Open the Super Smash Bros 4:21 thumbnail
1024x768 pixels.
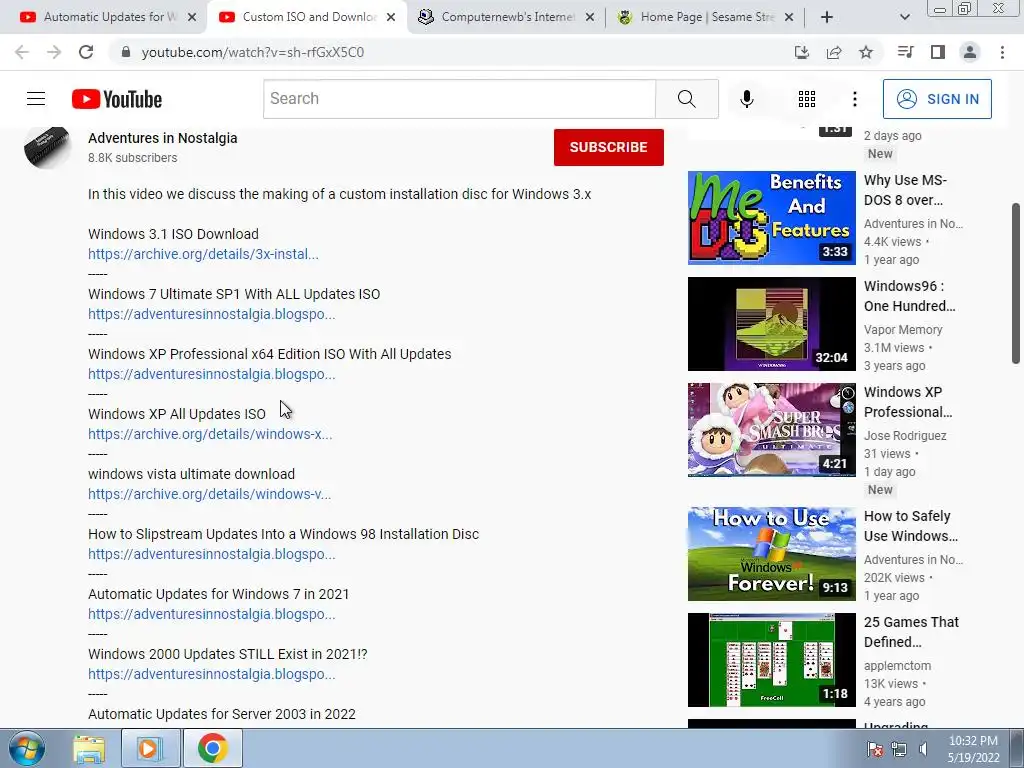pyautogui.click(x=771, y=430)
